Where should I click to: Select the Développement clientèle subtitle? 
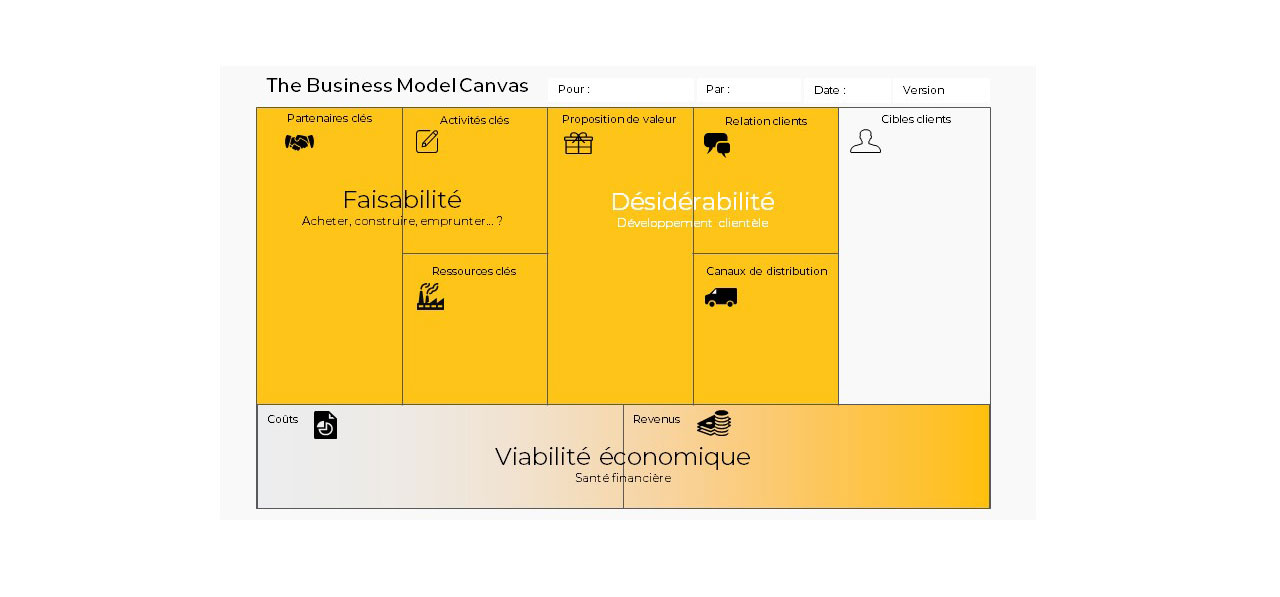692,223
